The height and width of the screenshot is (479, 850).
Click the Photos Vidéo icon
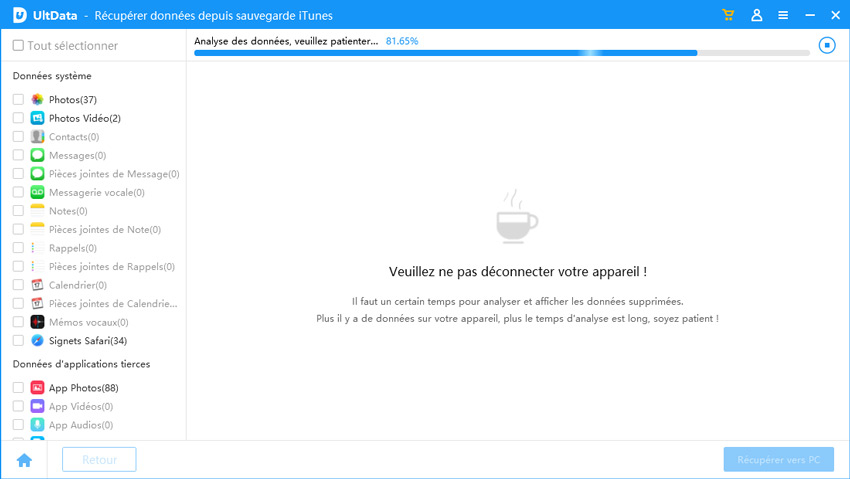point(37,118)
